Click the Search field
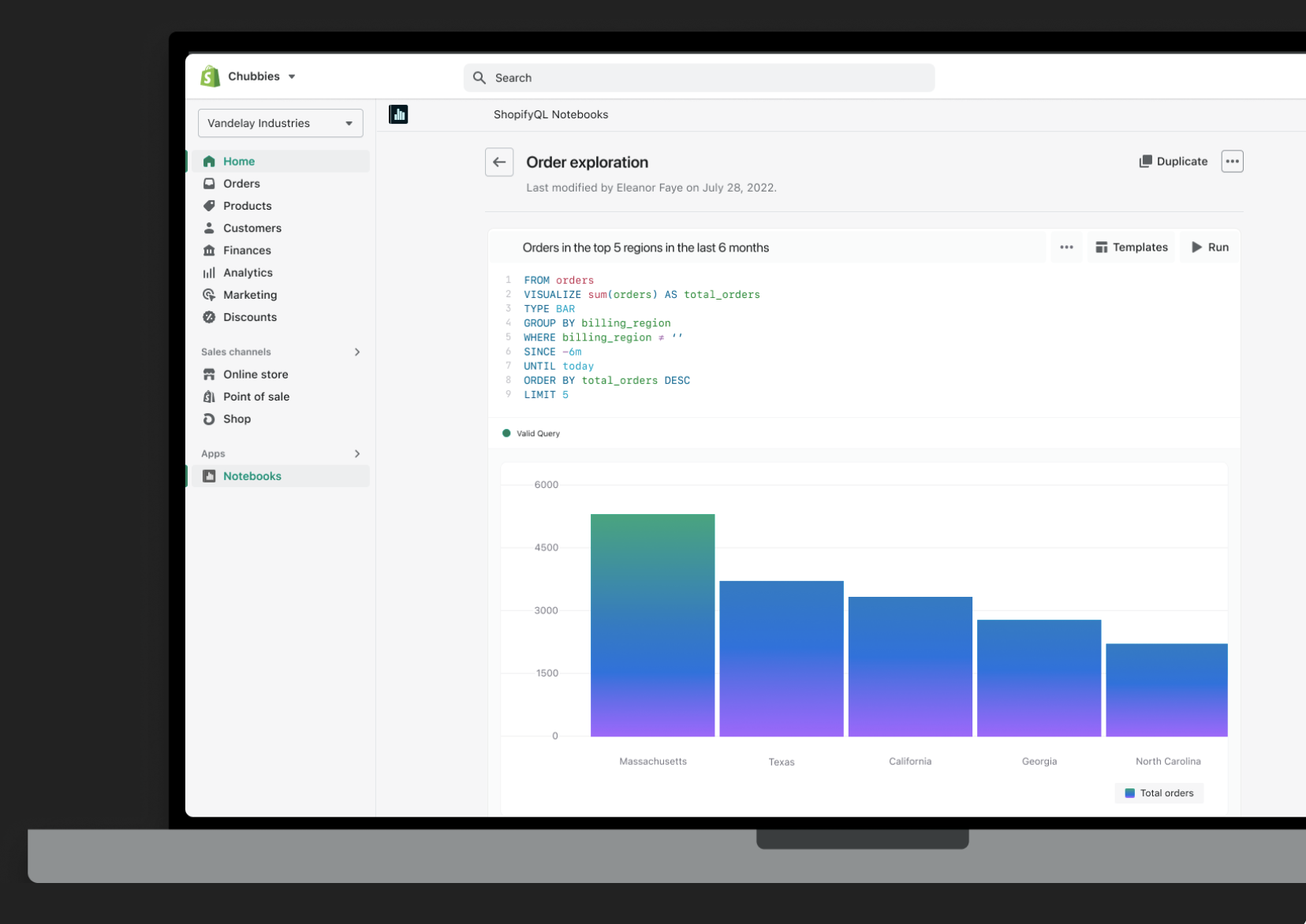The height and width of the screenshot is (924, 1306). 699,77
